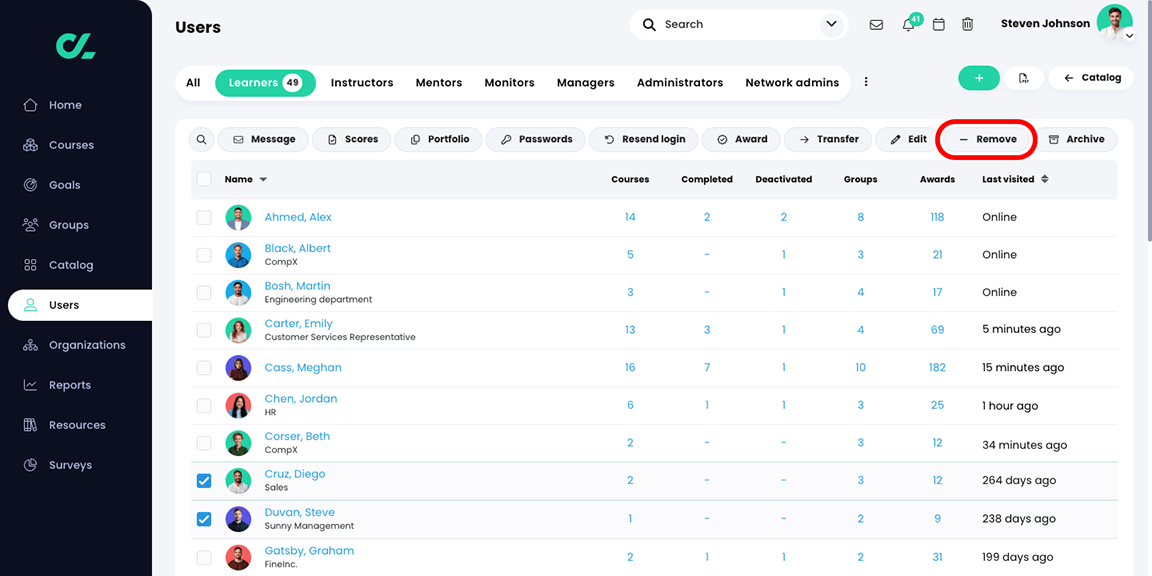Click the Remove button circled in red

coord(986,139)
